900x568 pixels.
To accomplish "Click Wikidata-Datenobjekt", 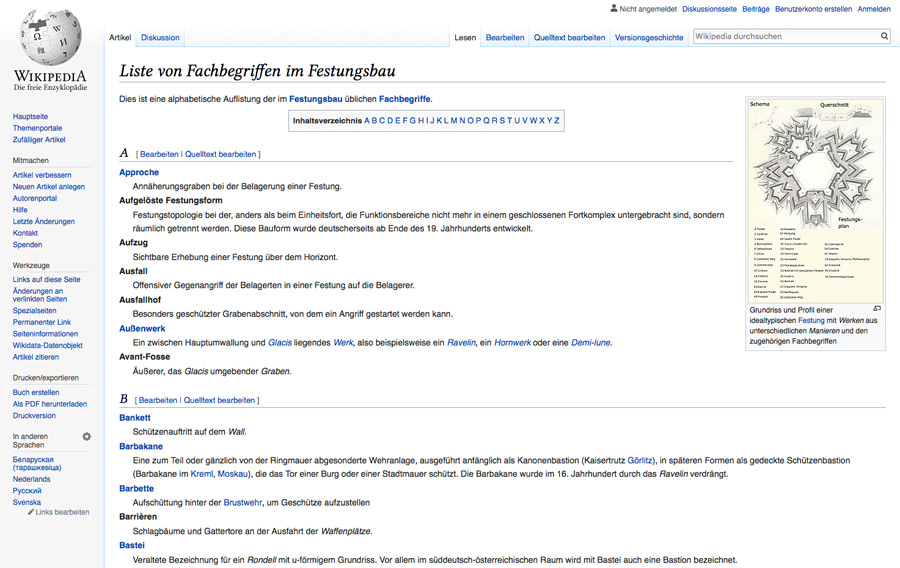I will point(48,345).
